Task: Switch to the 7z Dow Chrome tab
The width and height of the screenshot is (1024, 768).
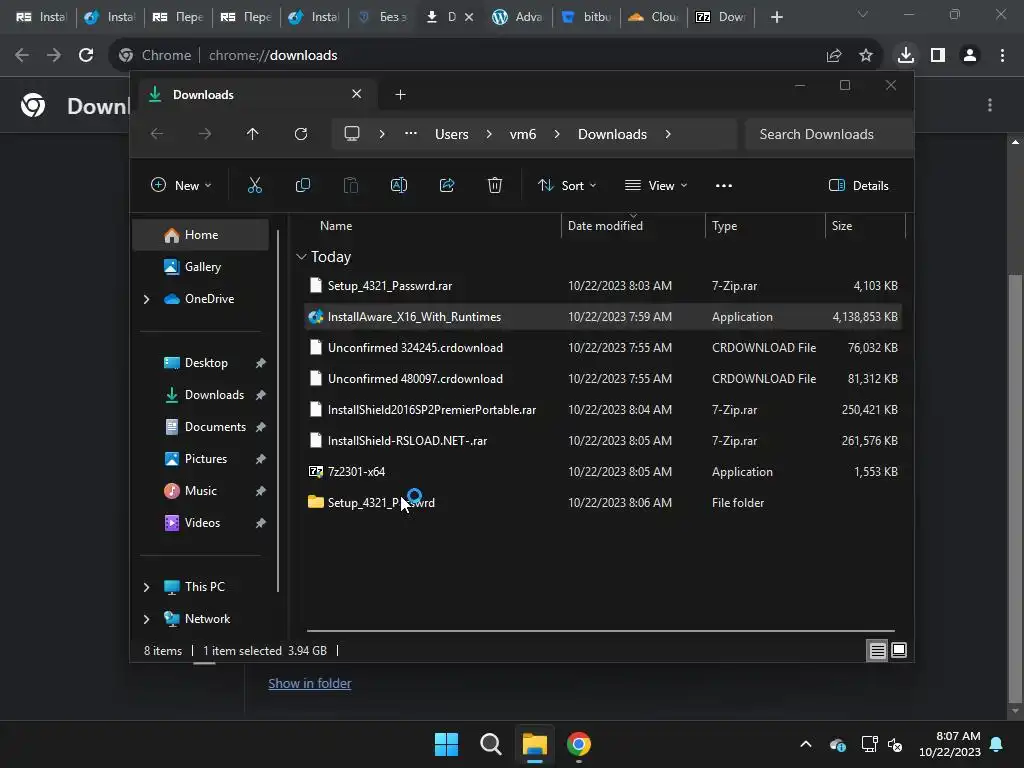Action: [721, 17]
